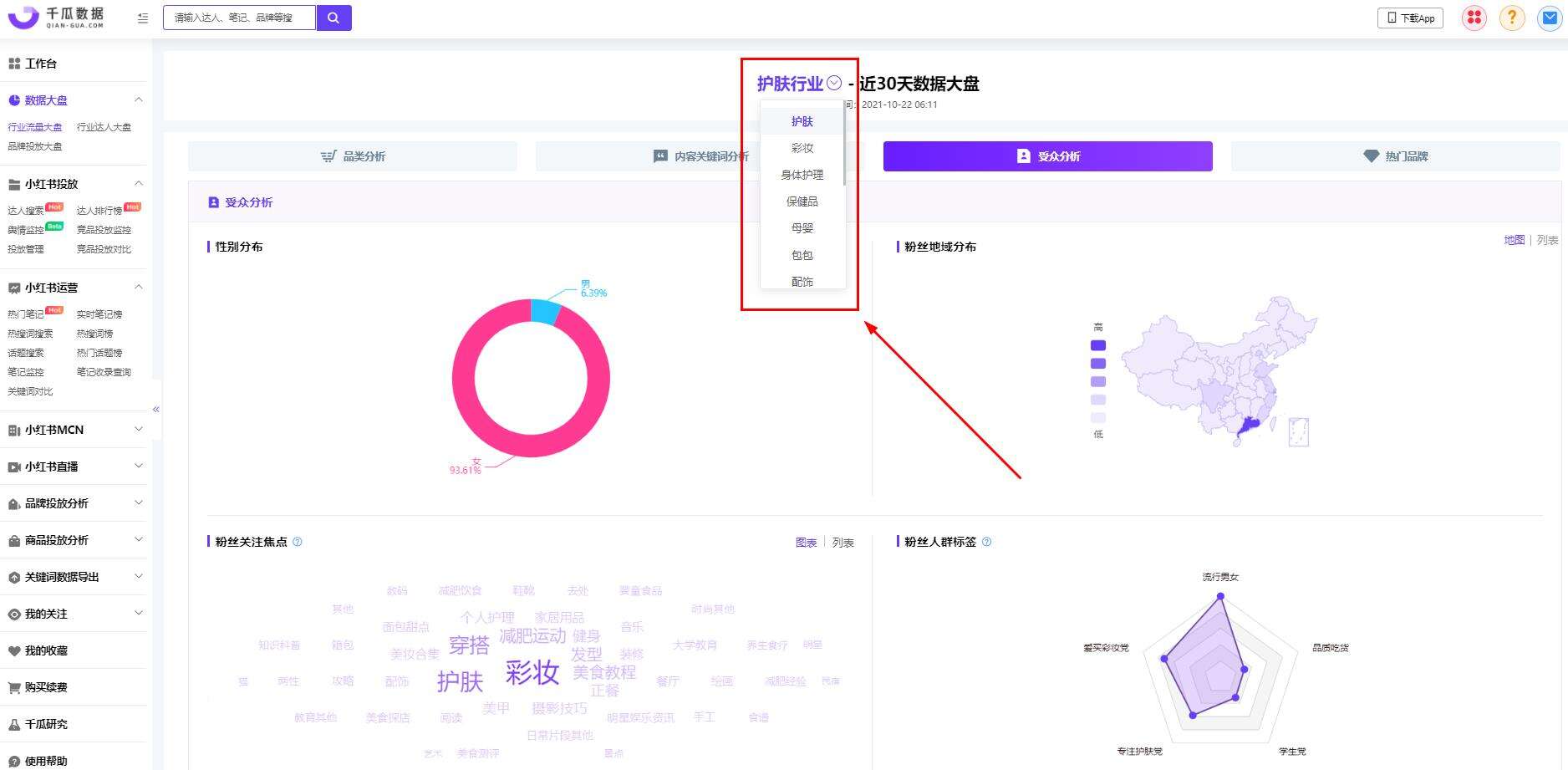Open 热门笔记 in sidebar
Image resolution: width=1568 pixels, height=770 pixels.
pyautogui.click(x=26, y=314)
